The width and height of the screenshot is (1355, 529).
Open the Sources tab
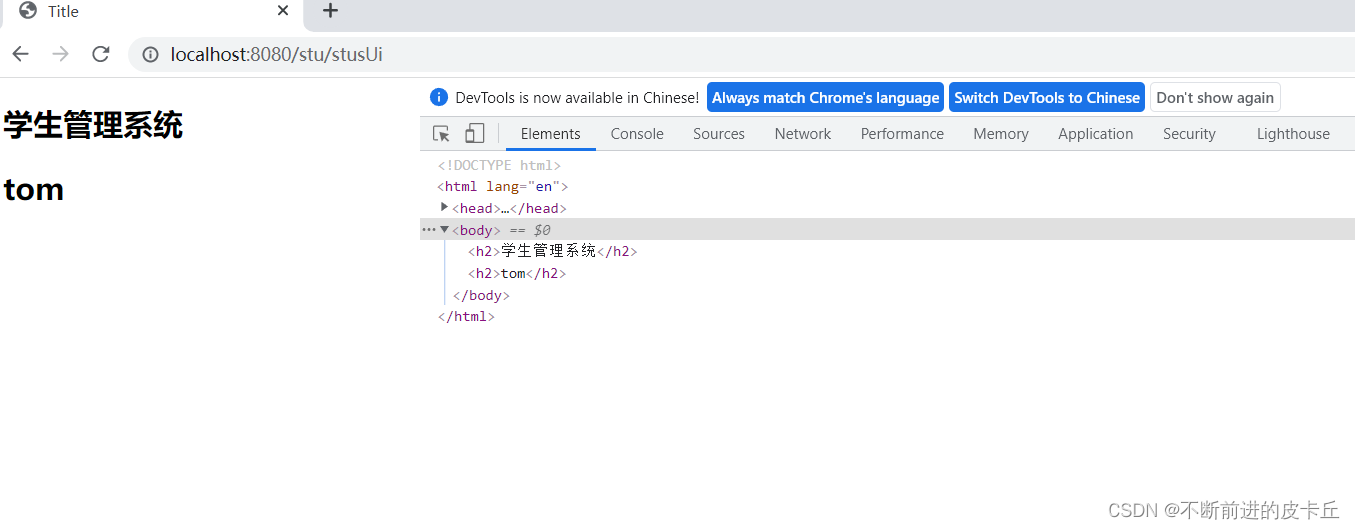(x=719, y=134)
